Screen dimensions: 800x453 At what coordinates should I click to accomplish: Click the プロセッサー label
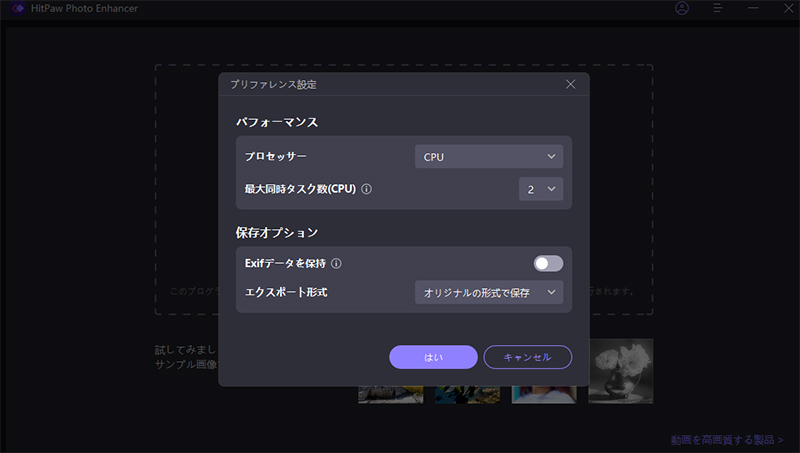pos(276,156)
